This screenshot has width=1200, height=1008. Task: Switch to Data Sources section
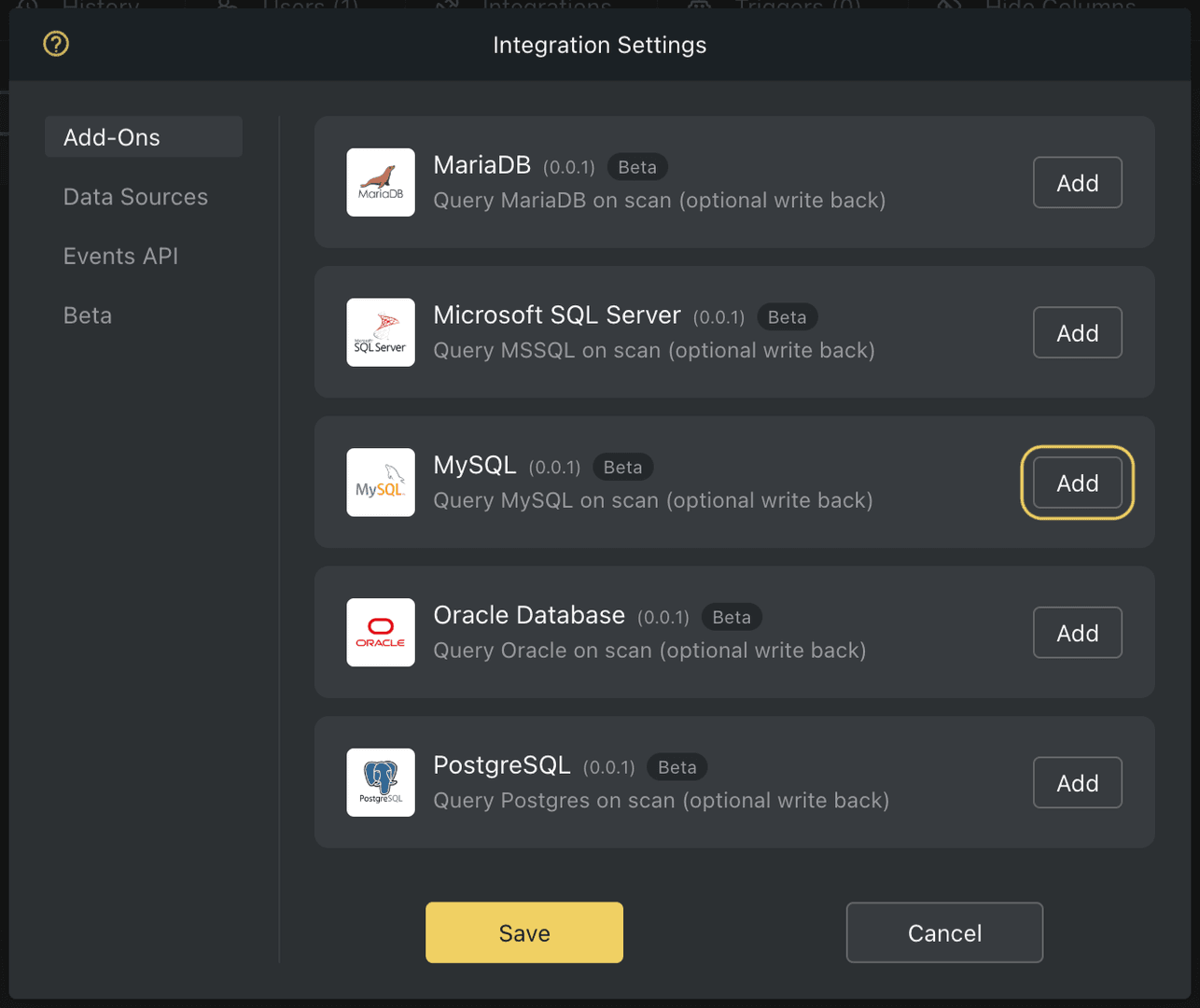(135, 197)
